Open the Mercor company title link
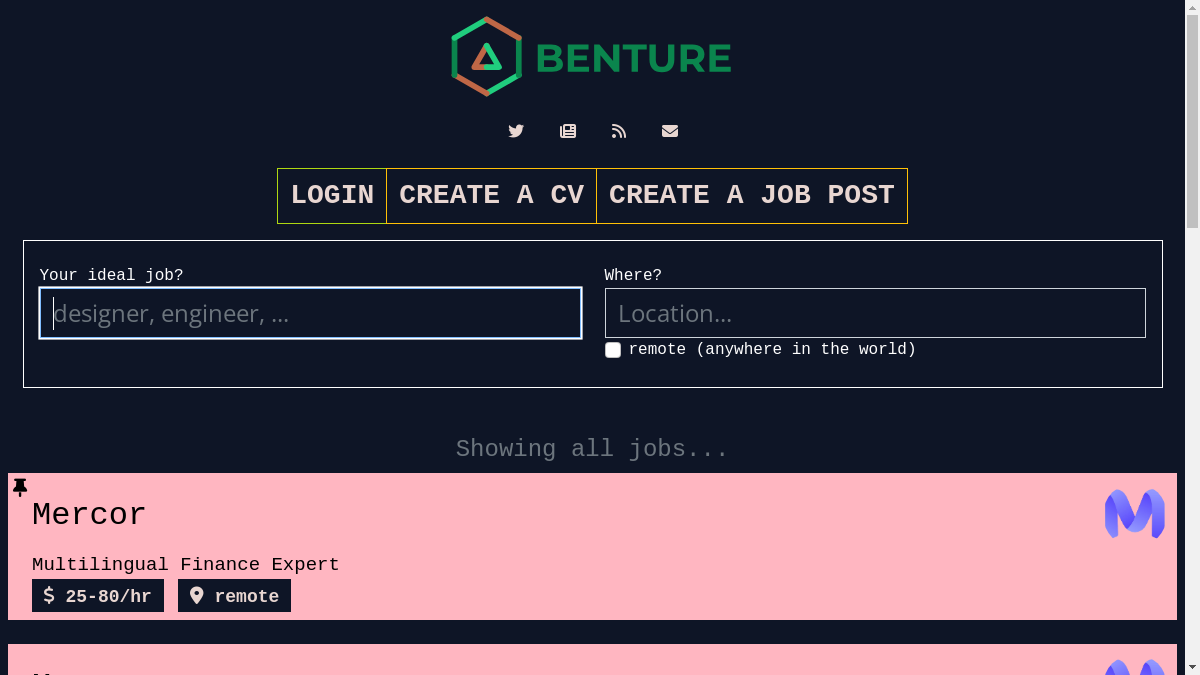The image size is (1200, 675). 89,515
